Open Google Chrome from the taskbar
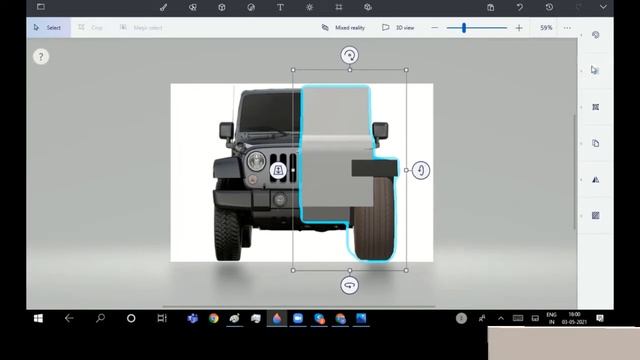This screenshot has height=360, width=640. (x=213, y=318)
